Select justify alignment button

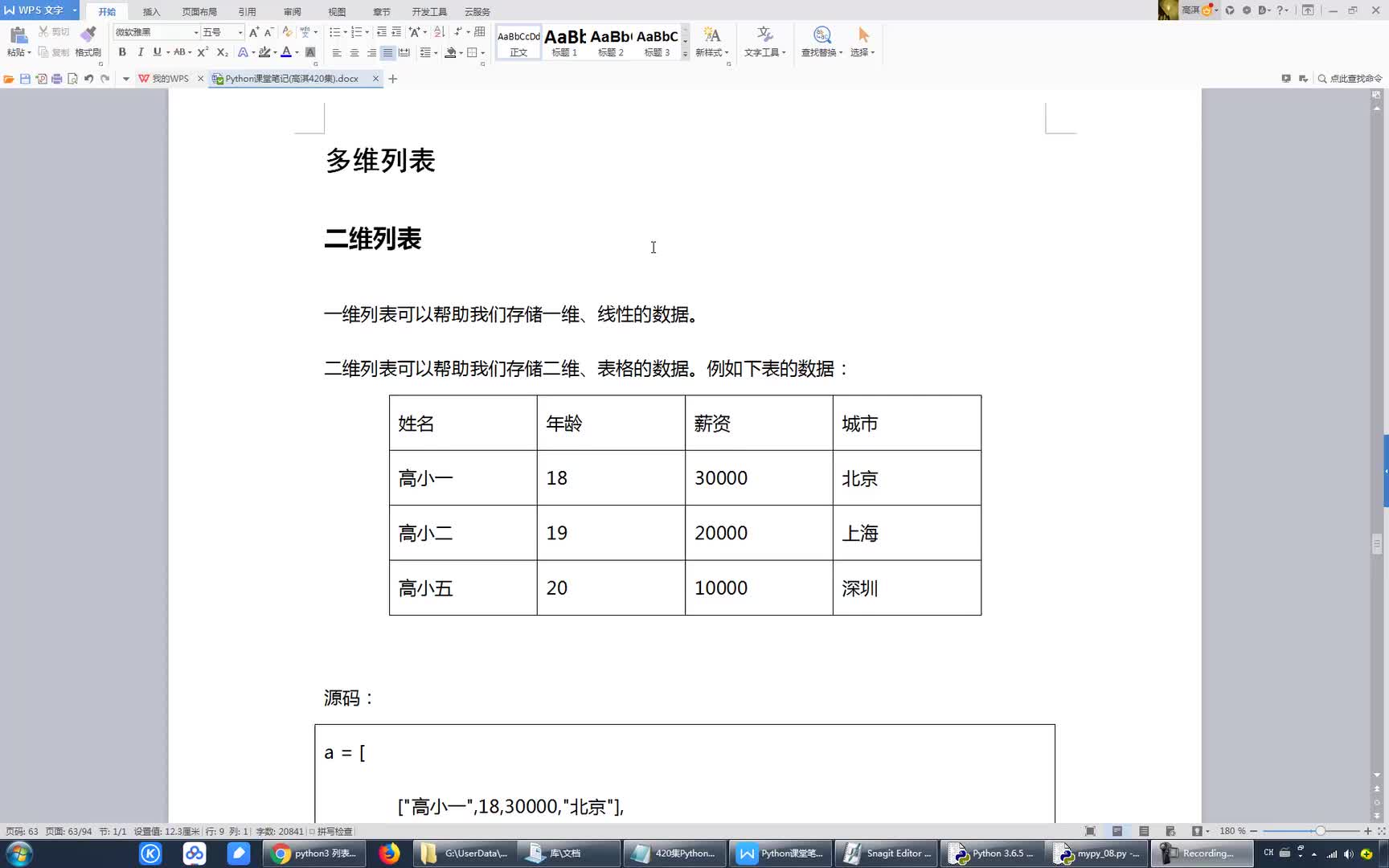pos(387,53)
